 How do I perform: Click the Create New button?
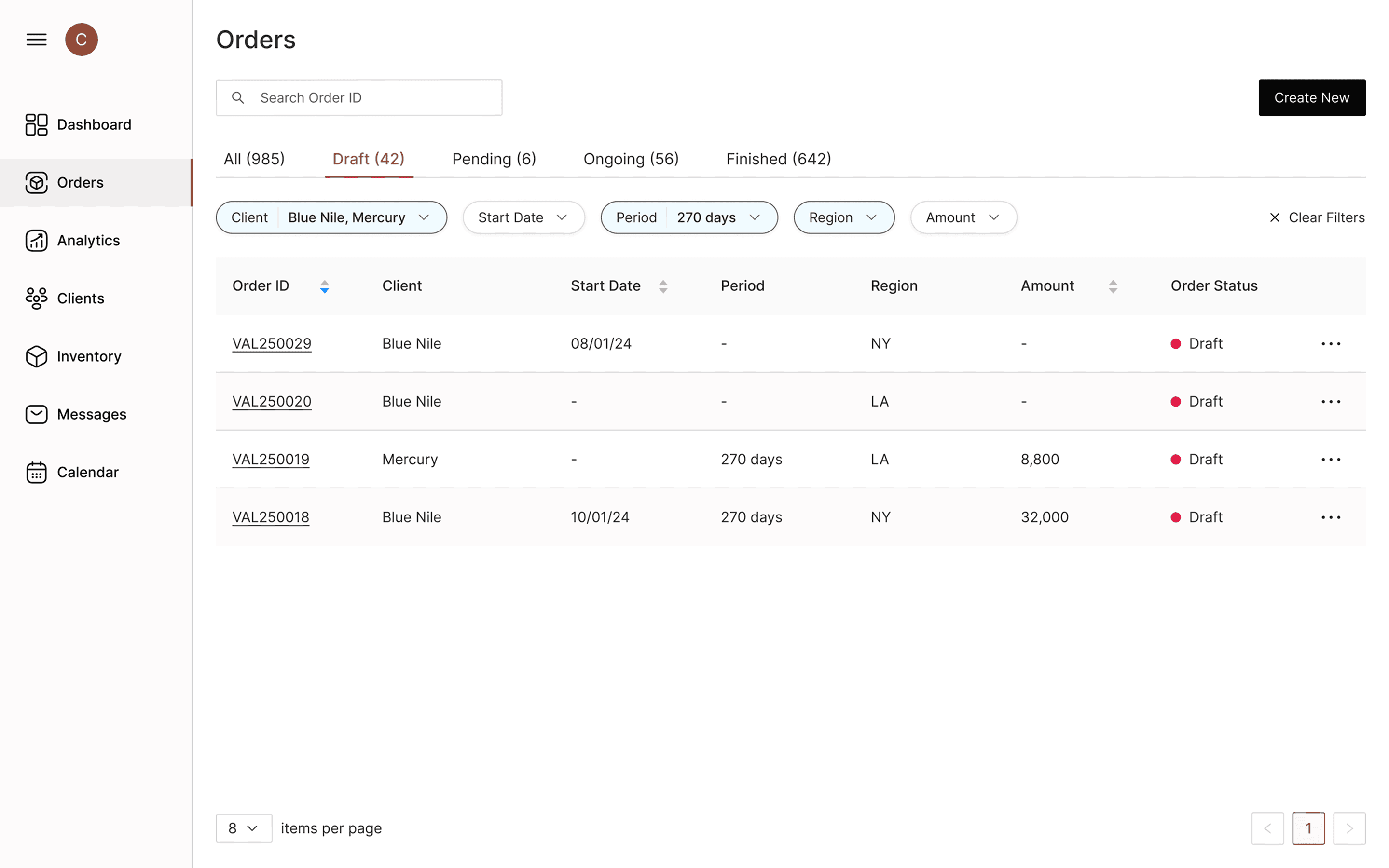click(1311, 97)
